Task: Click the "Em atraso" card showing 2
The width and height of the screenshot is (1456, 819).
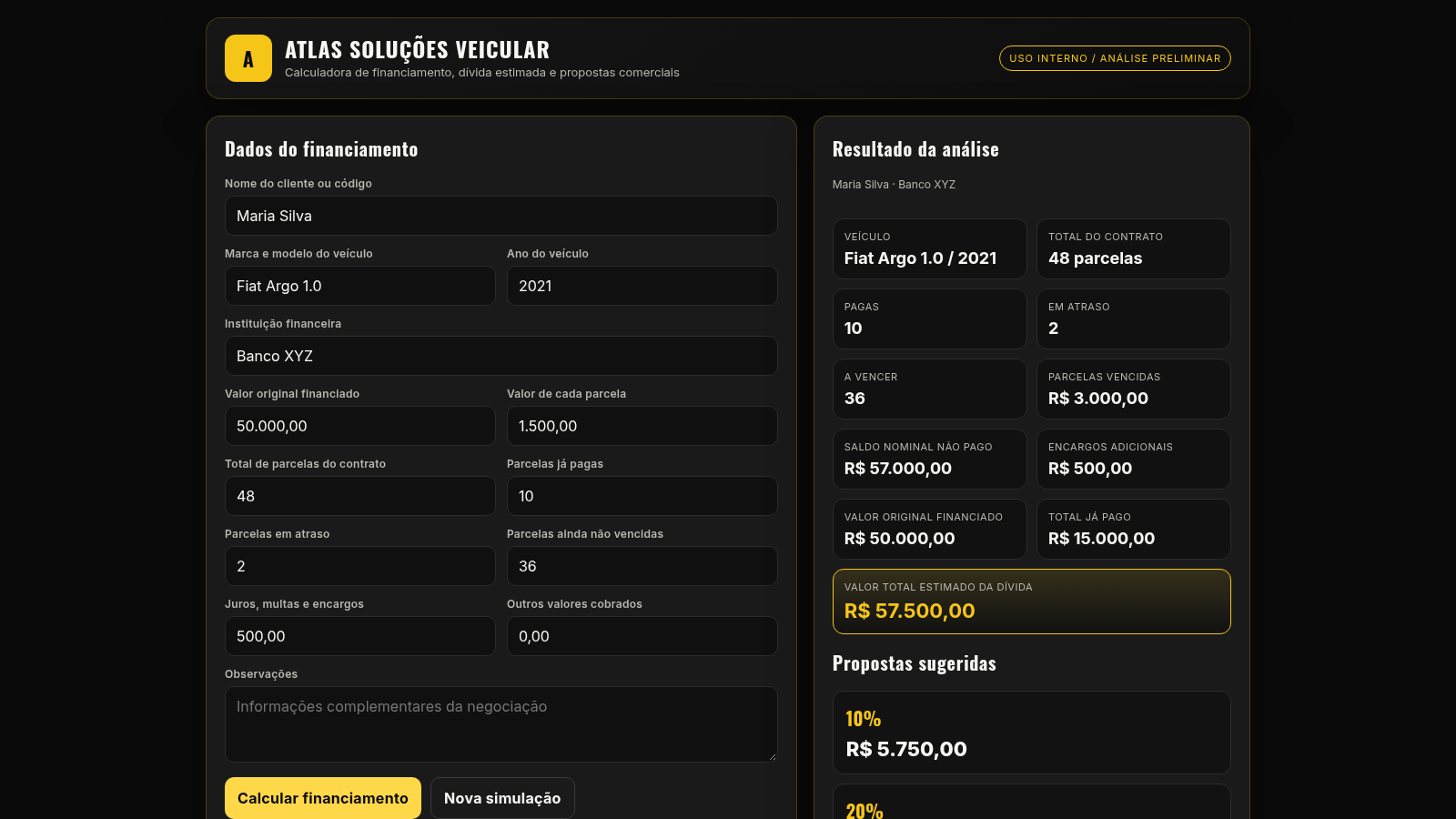Action: coord(1134,318)
